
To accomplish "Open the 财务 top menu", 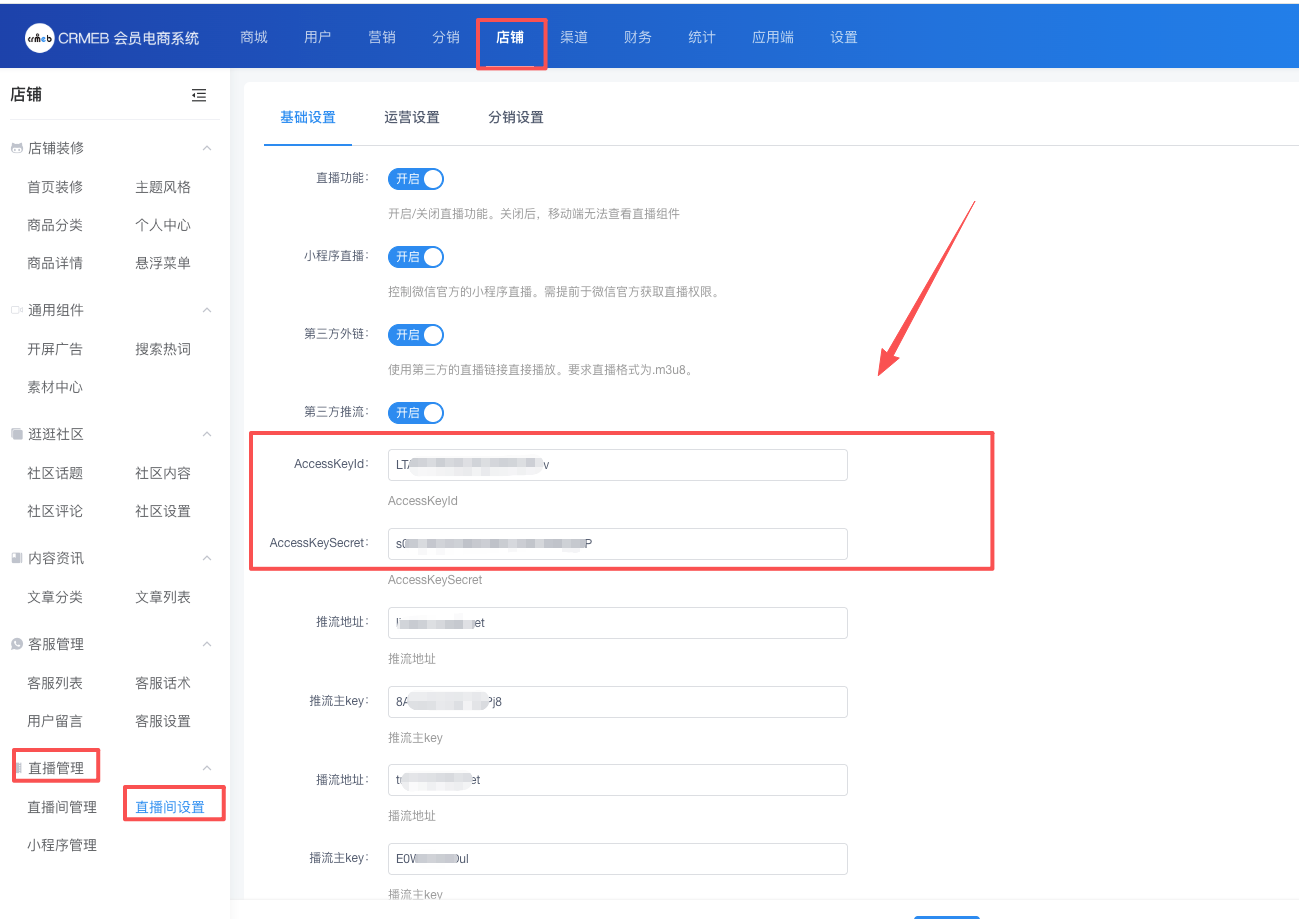I will pyautogui.click(x=637, y=37).
